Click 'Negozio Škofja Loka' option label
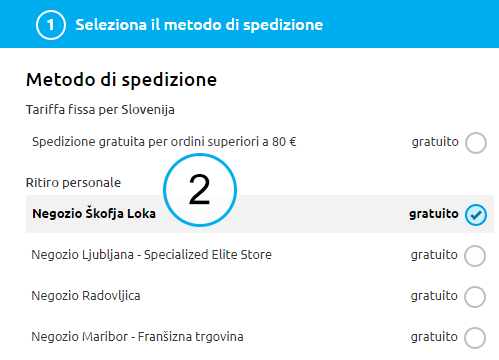 tap(94, 213)
